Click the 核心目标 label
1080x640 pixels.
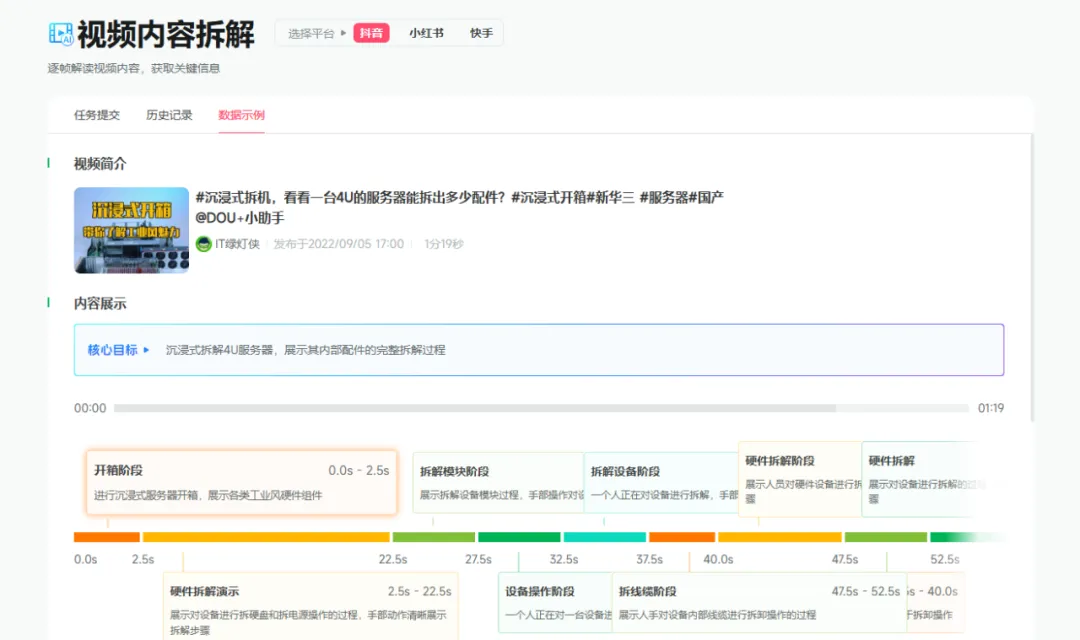[112, 350]
